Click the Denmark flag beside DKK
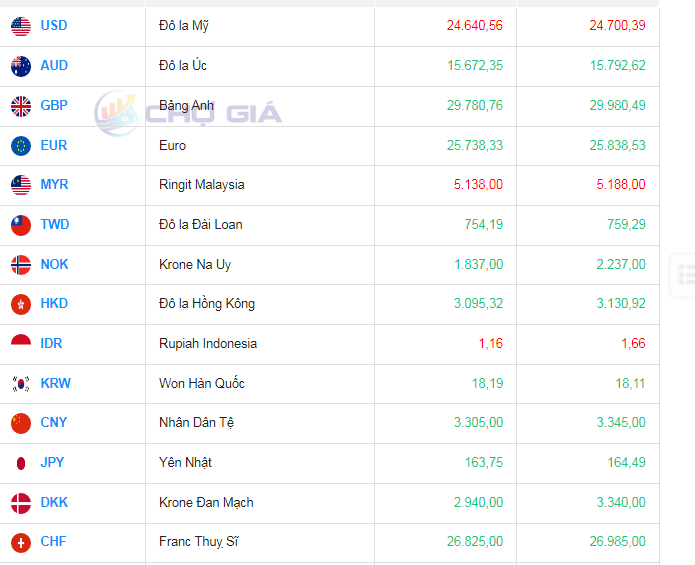695x565 pixels. click(x=21, y=502)
